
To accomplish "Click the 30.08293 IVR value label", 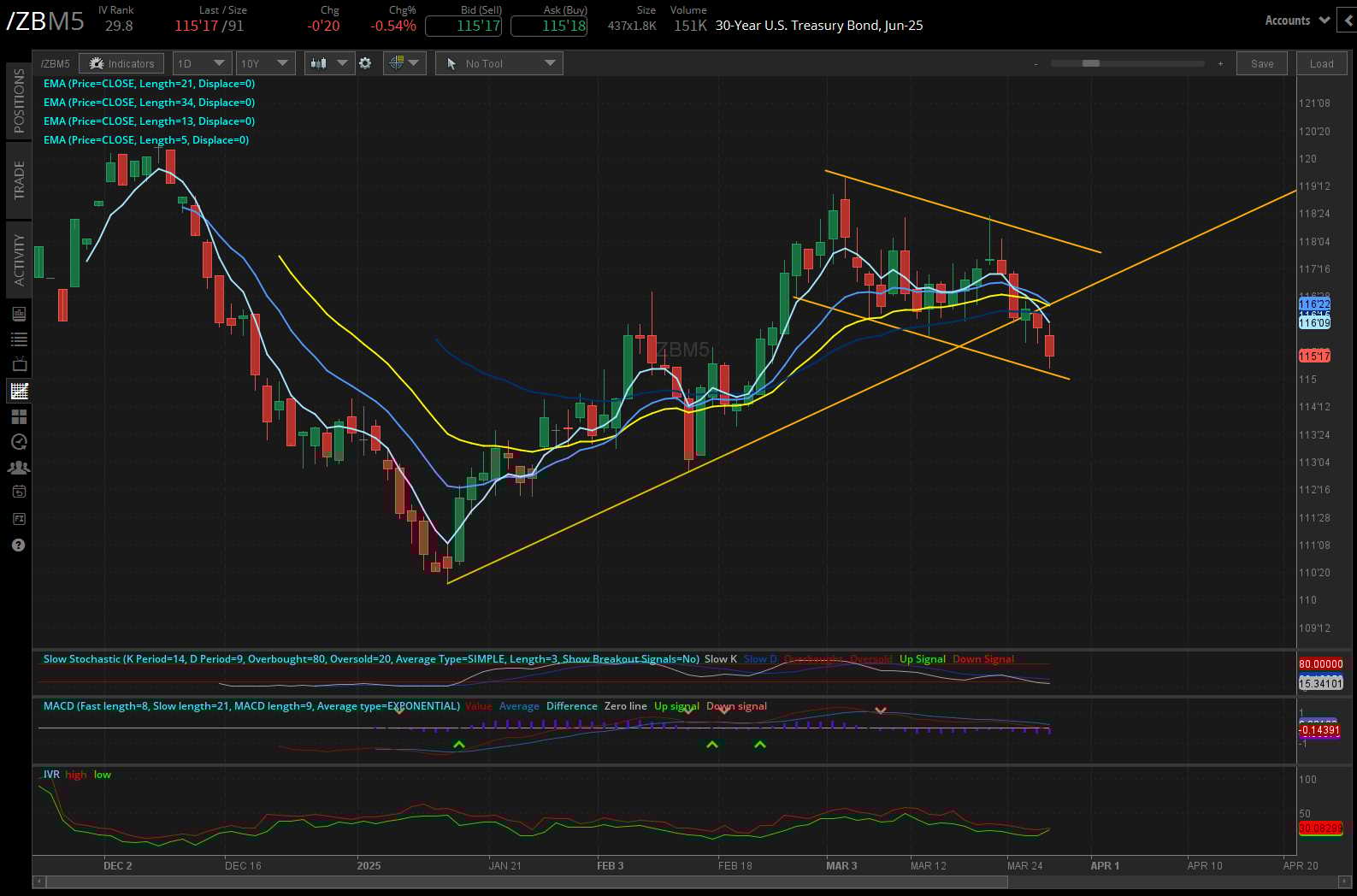I will pos(1321,828).
